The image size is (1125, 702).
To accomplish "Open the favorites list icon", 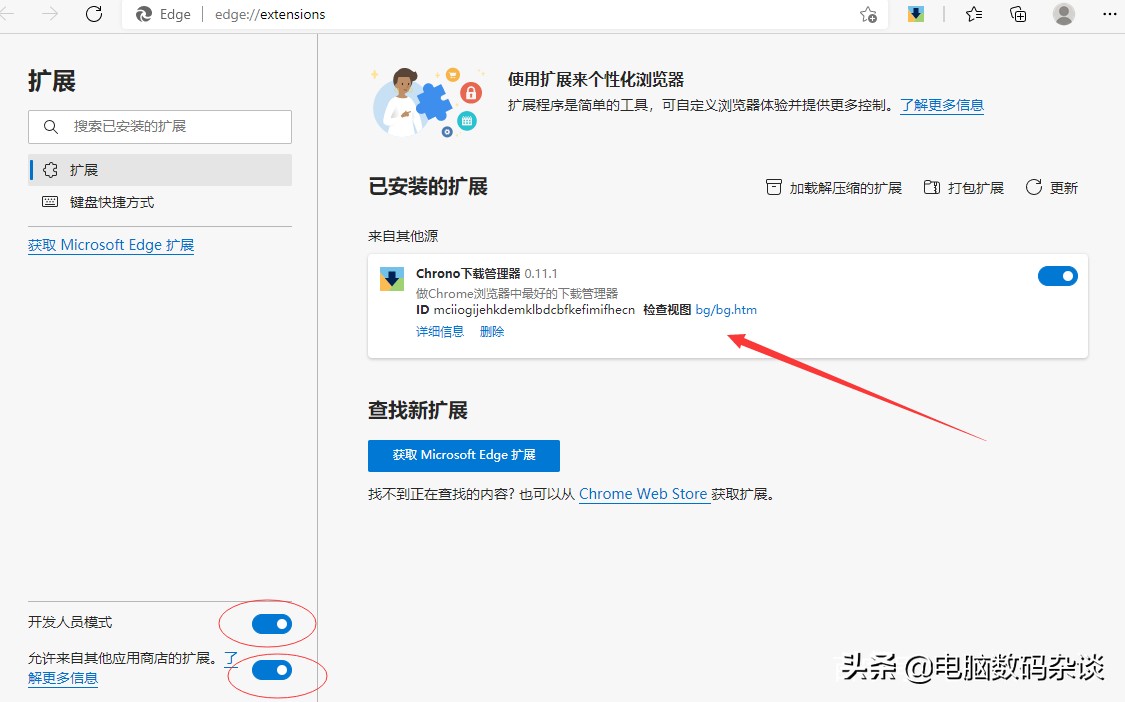I will 972,14.
